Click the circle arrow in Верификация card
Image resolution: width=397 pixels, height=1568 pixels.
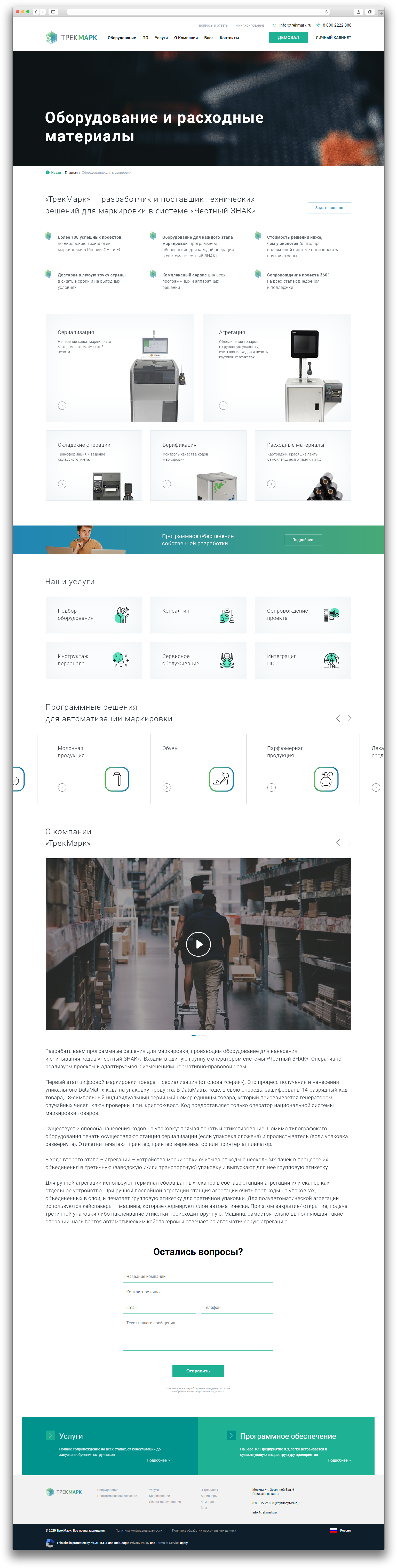166,484
